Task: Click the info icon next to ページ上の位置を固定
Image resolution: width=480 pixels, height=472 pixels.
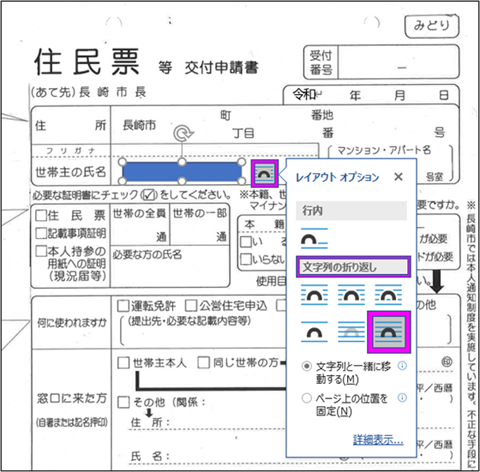Action: click(x=402, y=398)
